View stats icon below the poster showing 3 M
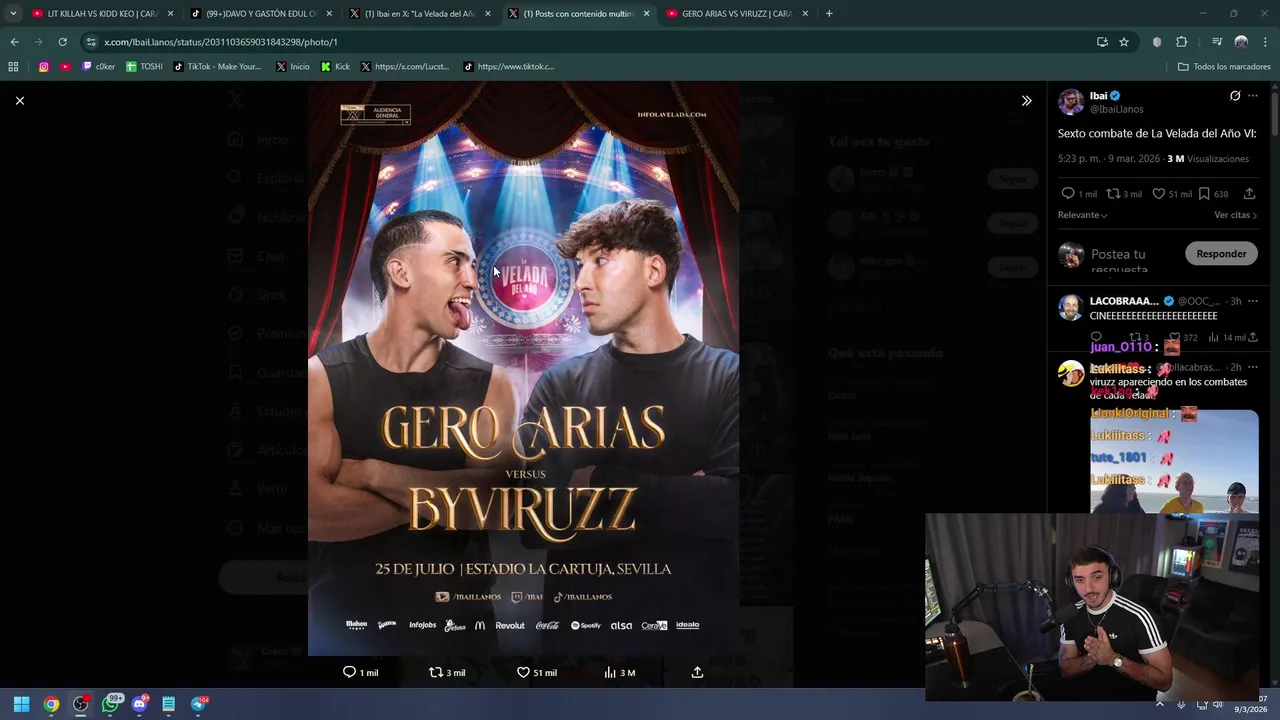1280x720 pixels. (x=610, y=672)
